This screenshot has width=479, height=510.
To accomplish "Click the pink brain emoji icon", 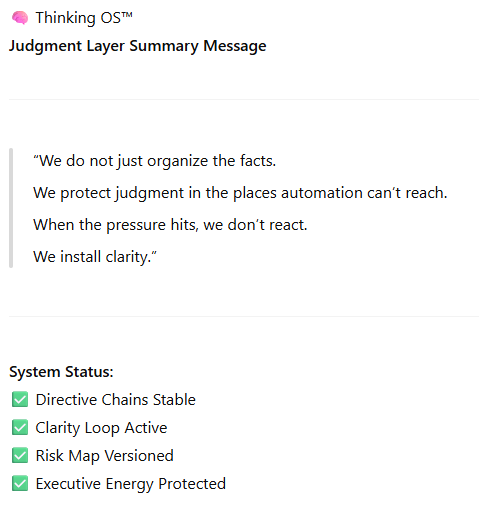I will point(20,18).
